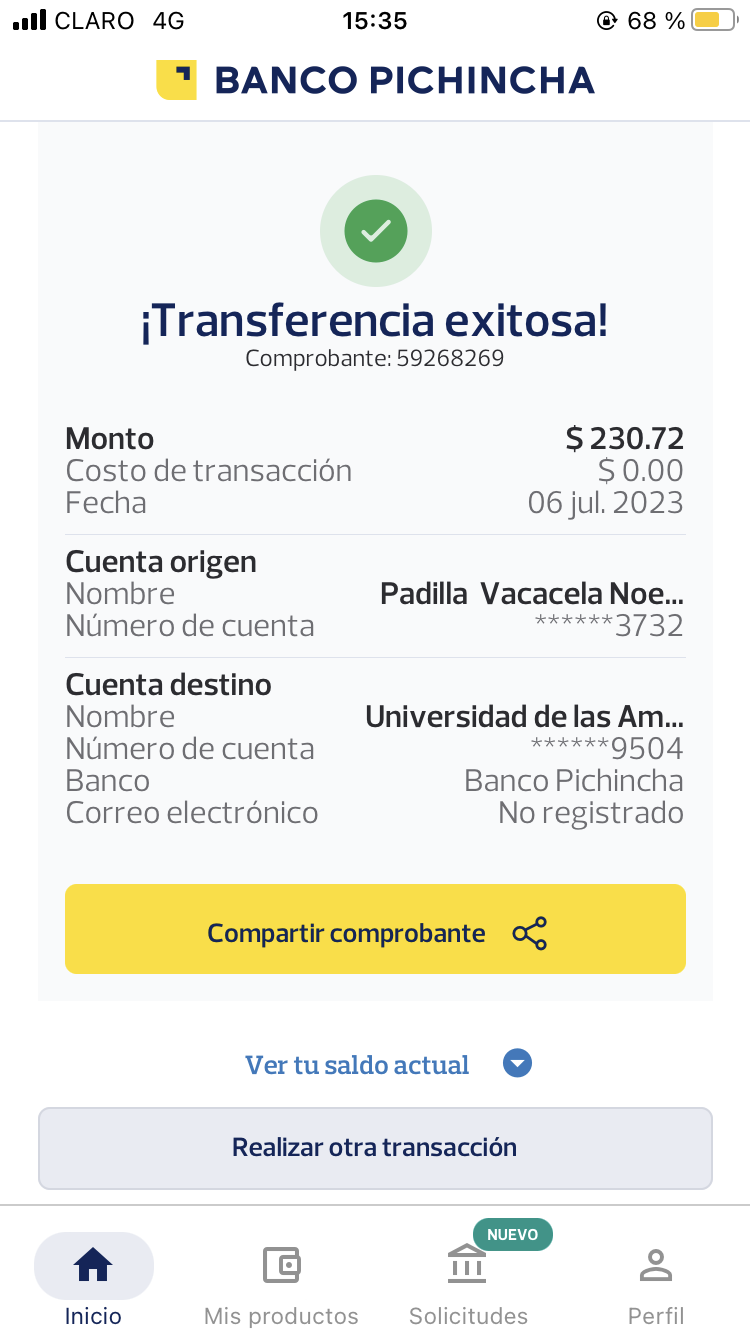The width and height of the screenshot is (750, 1334).
Task: Open the Ver tu saldo actual link
Action: point(357,1065)
